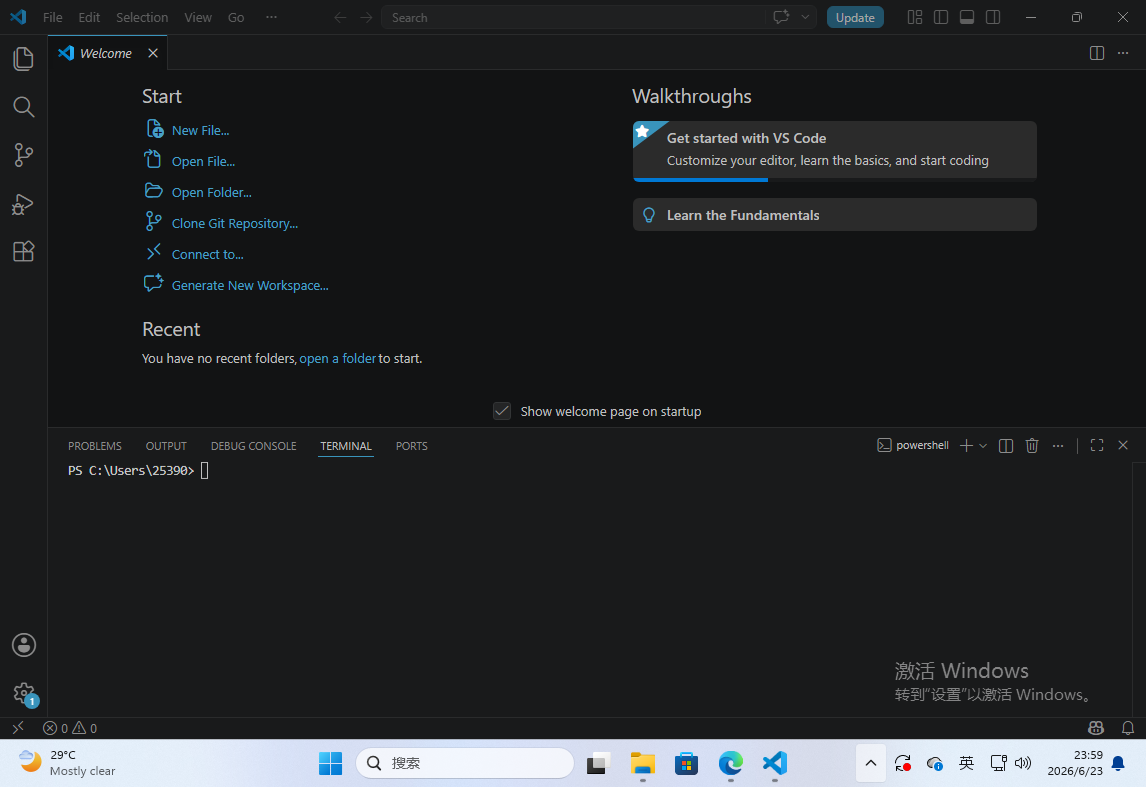Switch to the OUTPUT panel tab
This screenshot has height=787, width=1146.
coord(166,446)
